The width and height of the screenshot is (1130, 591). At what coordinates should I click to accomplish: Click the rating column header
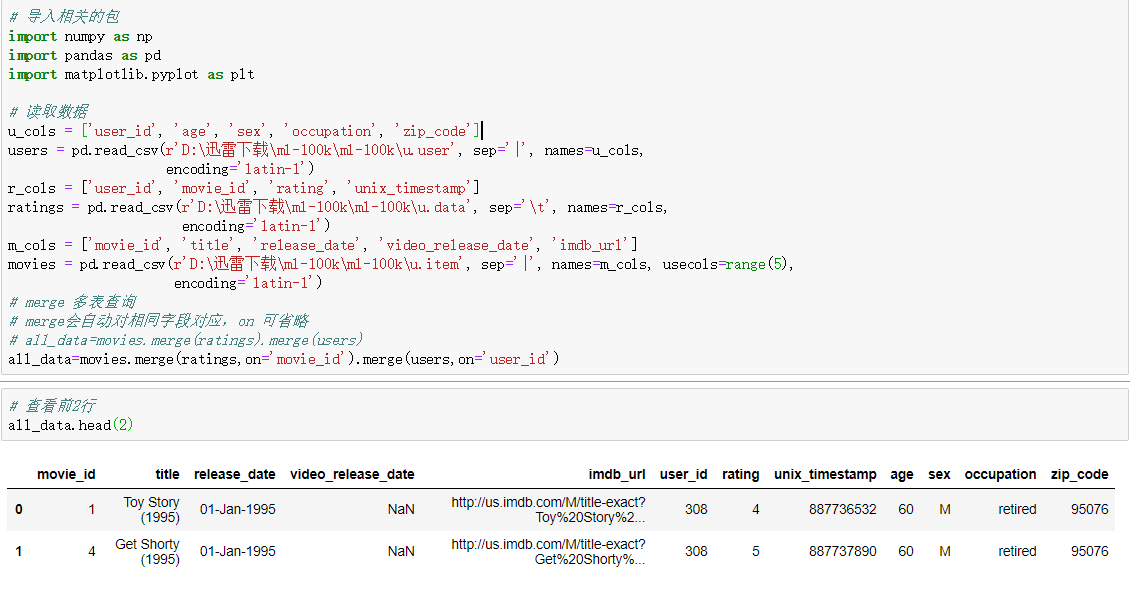point(740,475)
